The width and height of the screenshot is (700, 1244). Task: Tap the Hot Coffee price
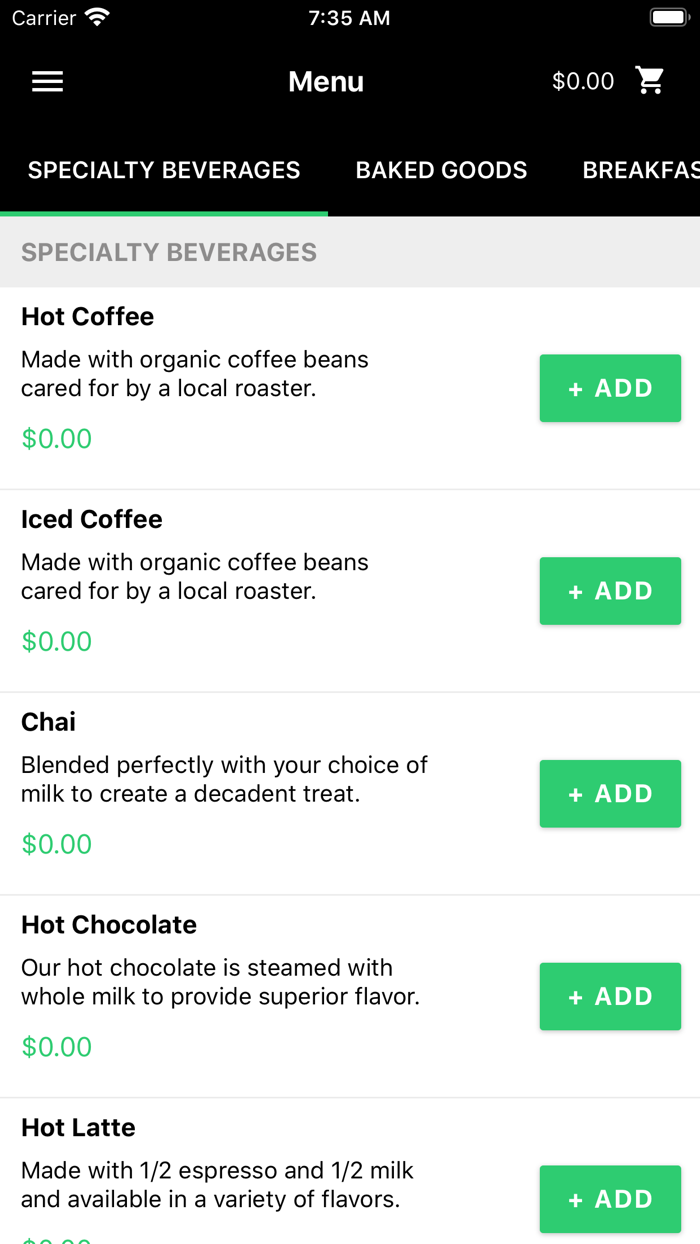[x=57, y=439]
